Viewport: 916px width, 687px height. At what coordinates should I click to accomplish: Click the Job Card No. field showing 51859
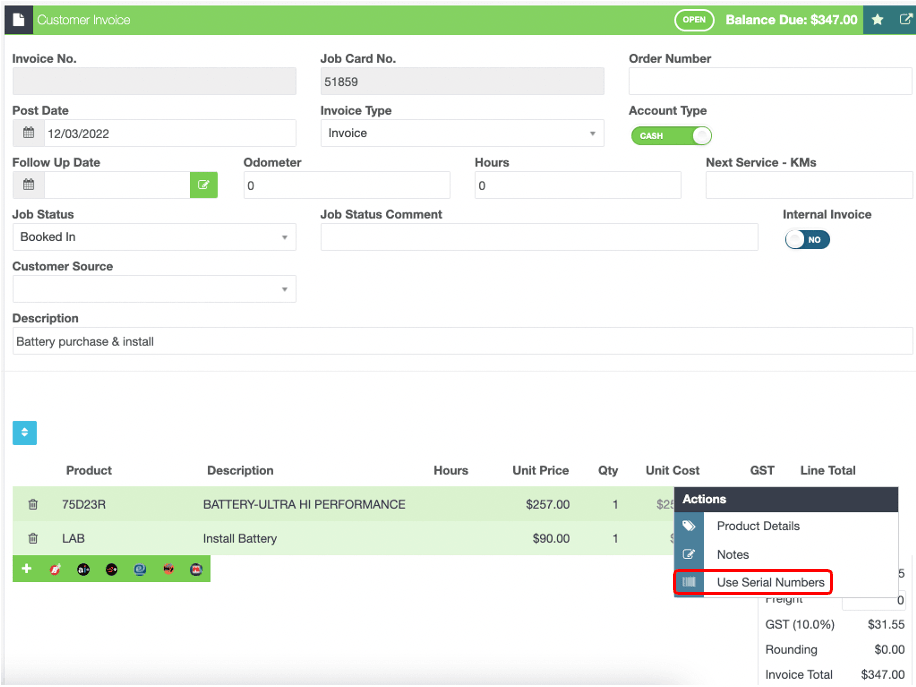(x=462, y=81)
